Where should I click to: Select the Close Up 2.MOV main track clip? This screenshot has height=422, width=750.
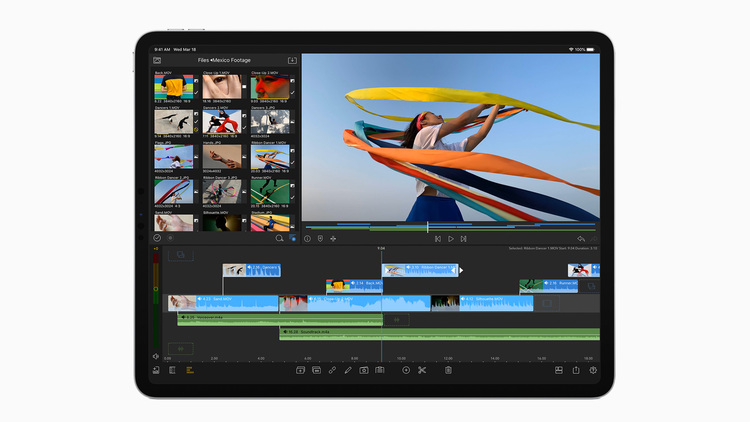[x=354, y=303]
